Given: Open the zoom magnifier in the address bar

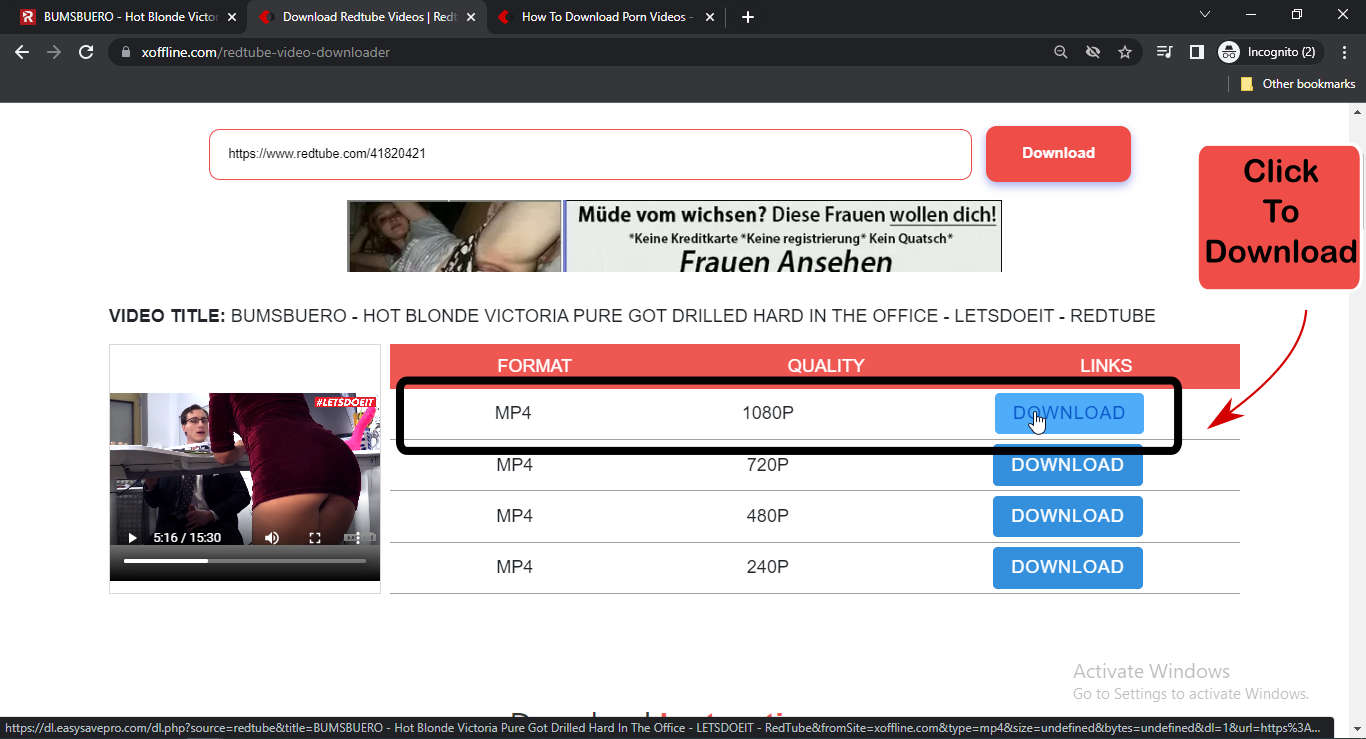Looking at the screenshot, I should coord(1061,52).
